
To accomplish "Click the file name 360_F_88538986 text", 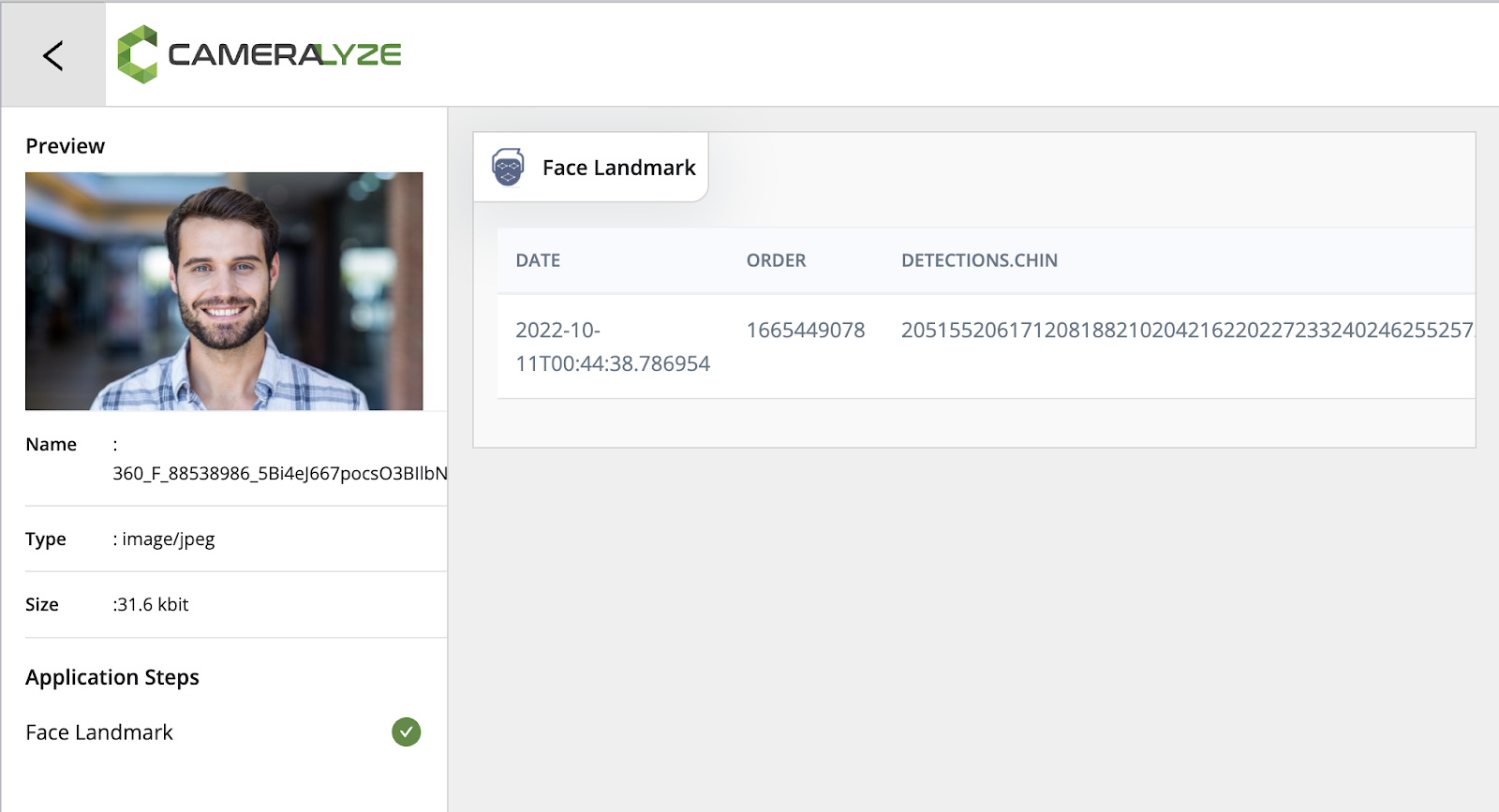I will click(x=280, y=473).
